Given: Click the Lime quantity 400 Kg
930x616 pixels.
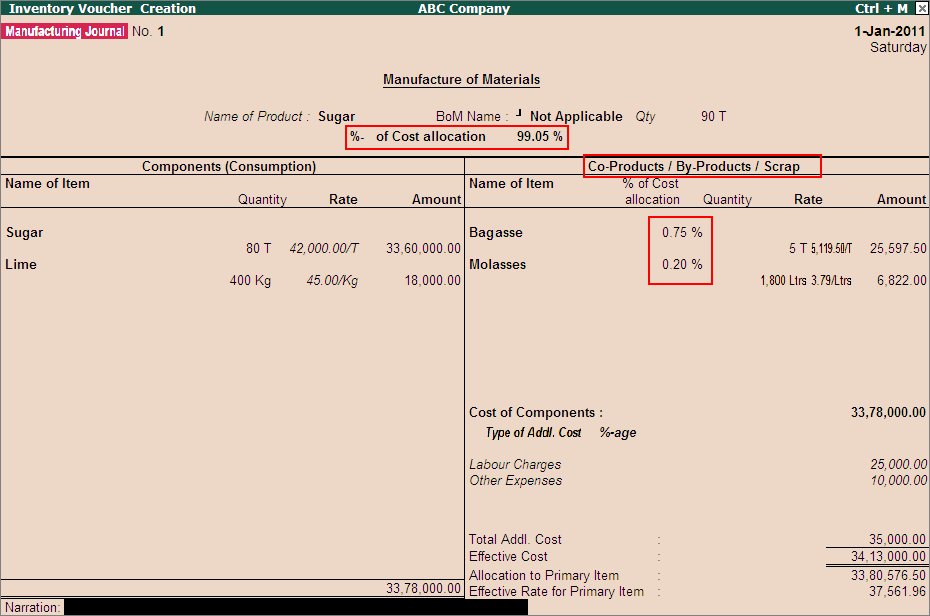Looking at the screenshot, I should coord(248,281).
